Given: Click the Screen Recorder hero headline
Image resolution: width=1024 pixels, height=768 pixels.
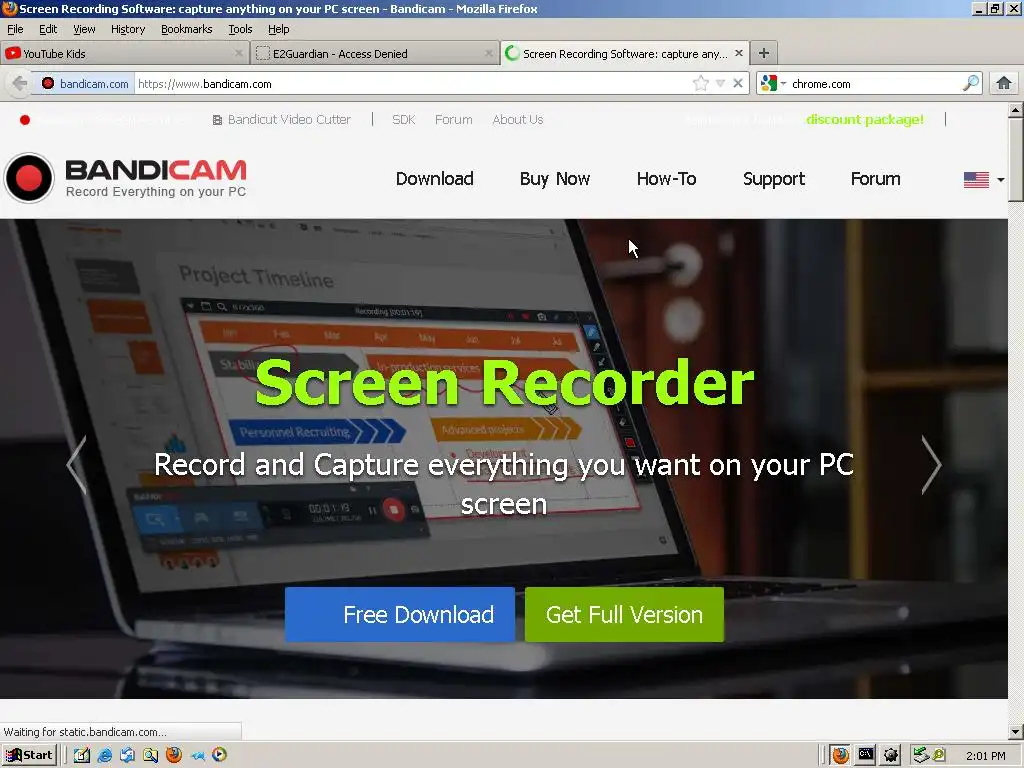Looking at the screenshot, I should click(504, 383).
